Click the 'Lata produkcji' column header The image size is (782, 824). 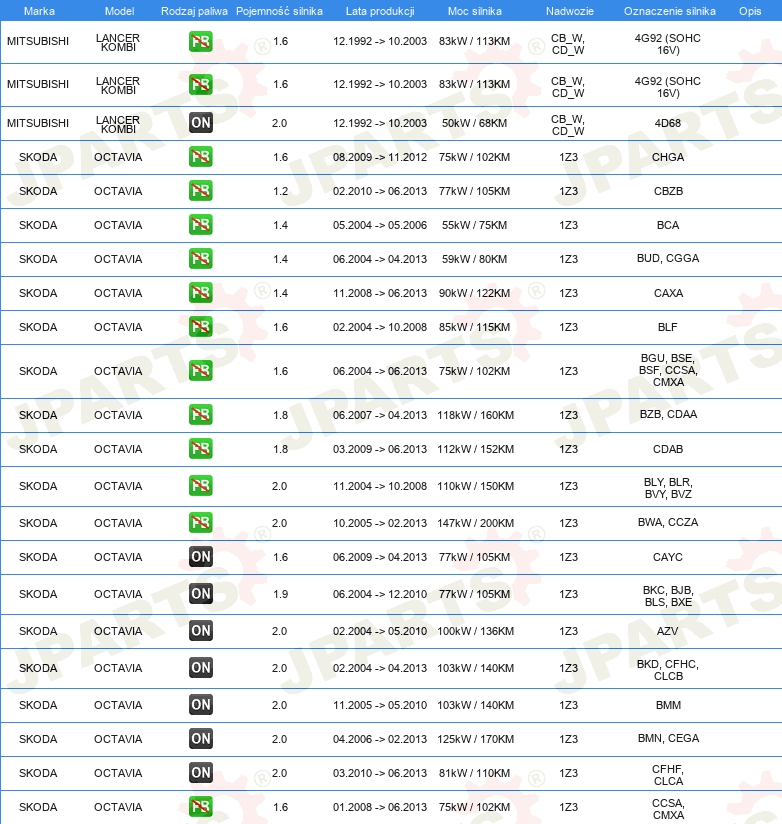point(380,11)
